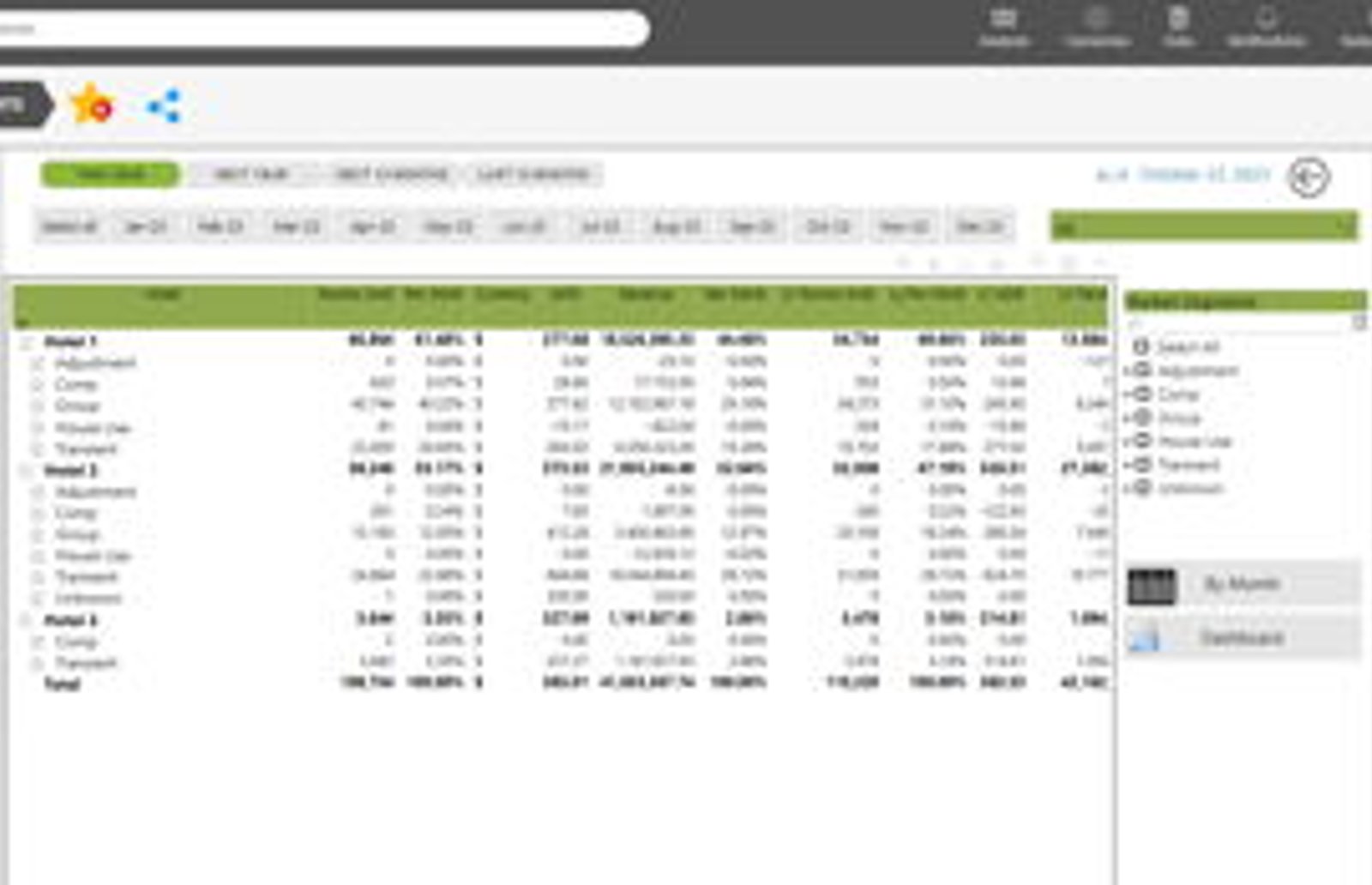The image size is (1372, 885).
Task: Click the Market Segment panel header
Action: tap(1245, 301)
